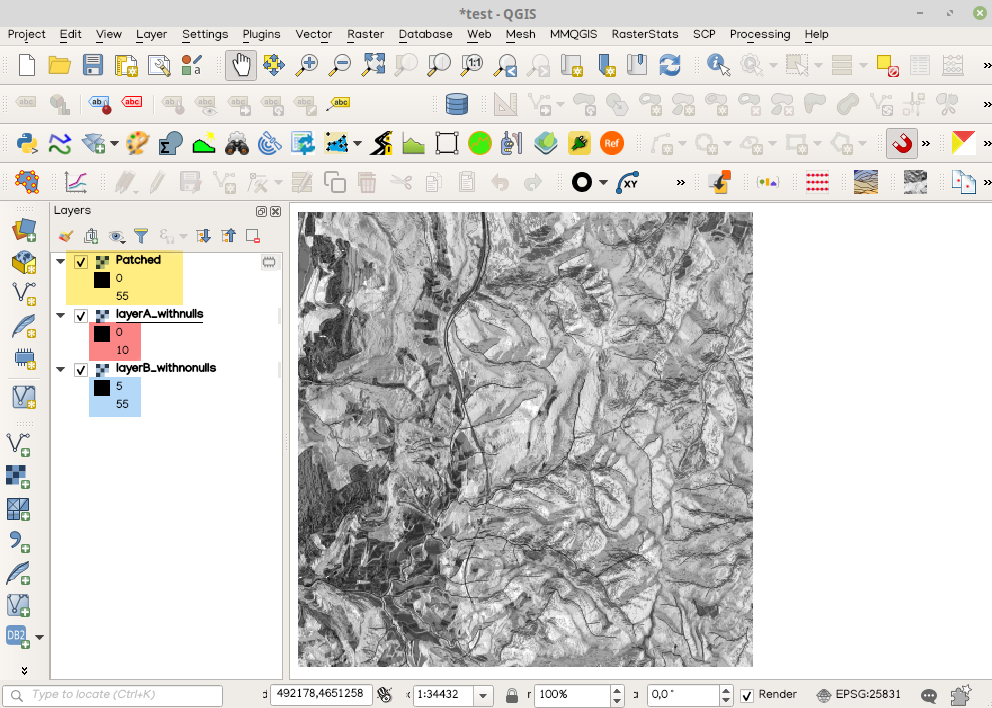
Task: Refresh the map canvas
Action: [669, 65]
